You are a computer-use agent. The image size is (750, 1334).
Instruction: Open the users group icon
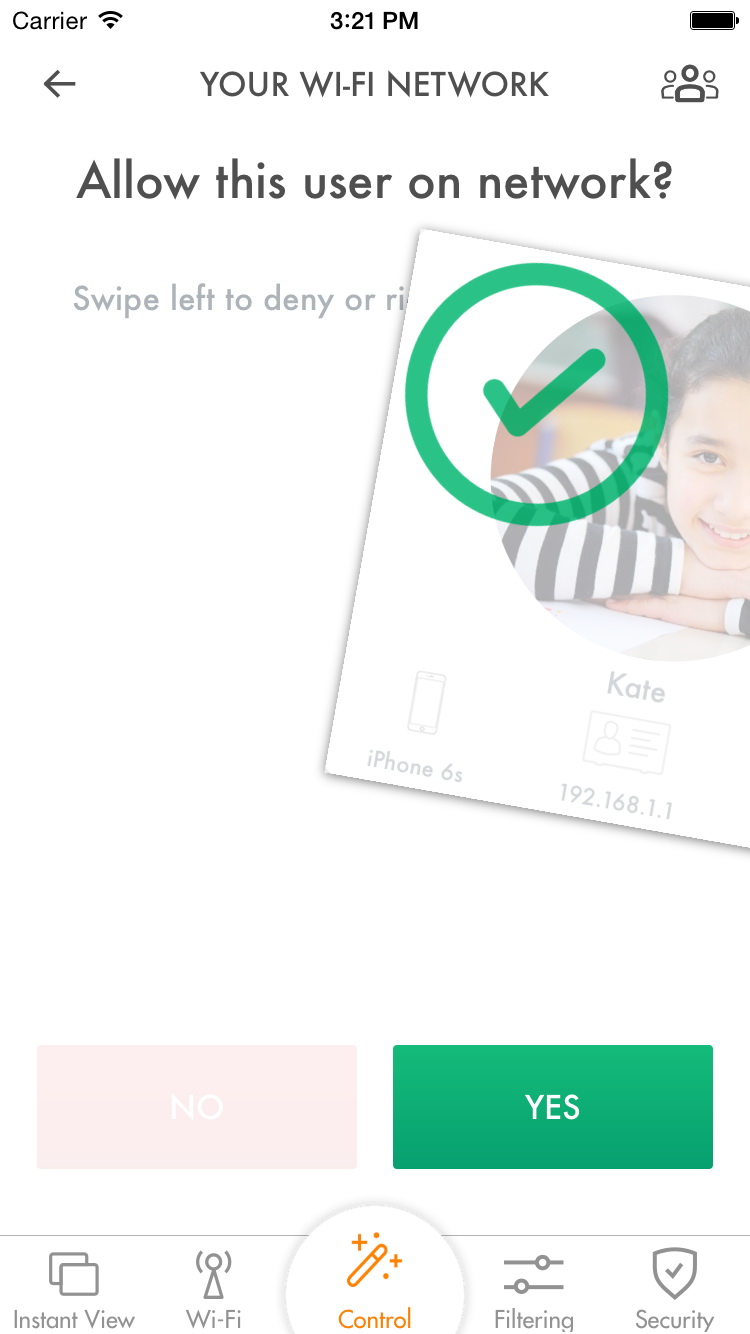(x=690, y=84)
